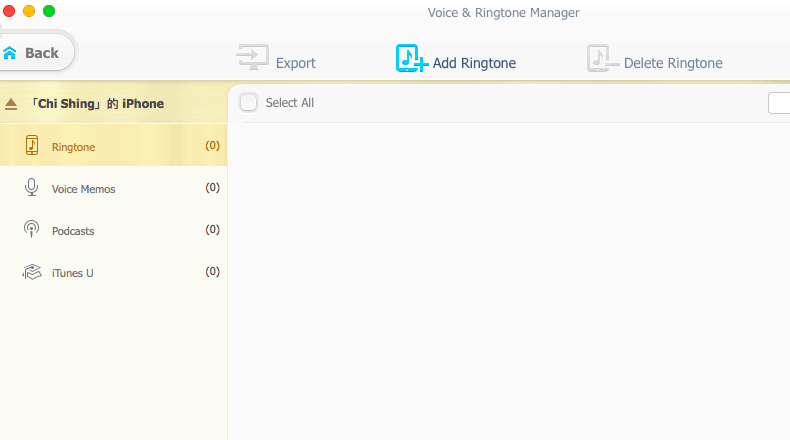790x440 pixels.
Task: Toggle the Select All checkbox
Action: 249,102
